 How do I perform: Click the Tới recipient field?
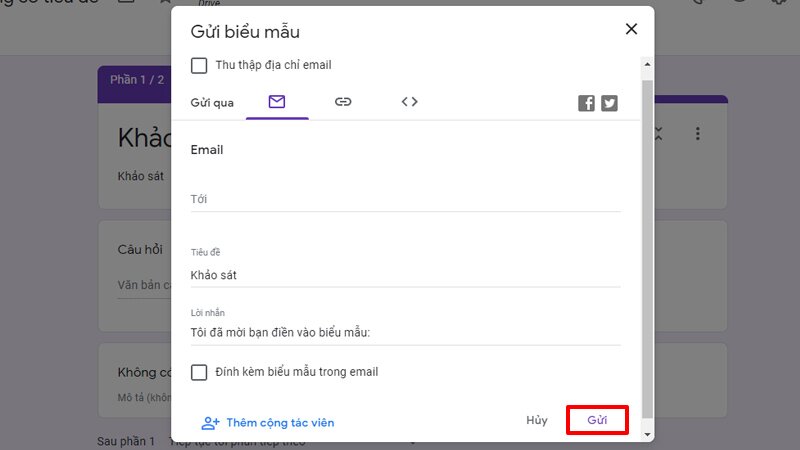[406, 199]
